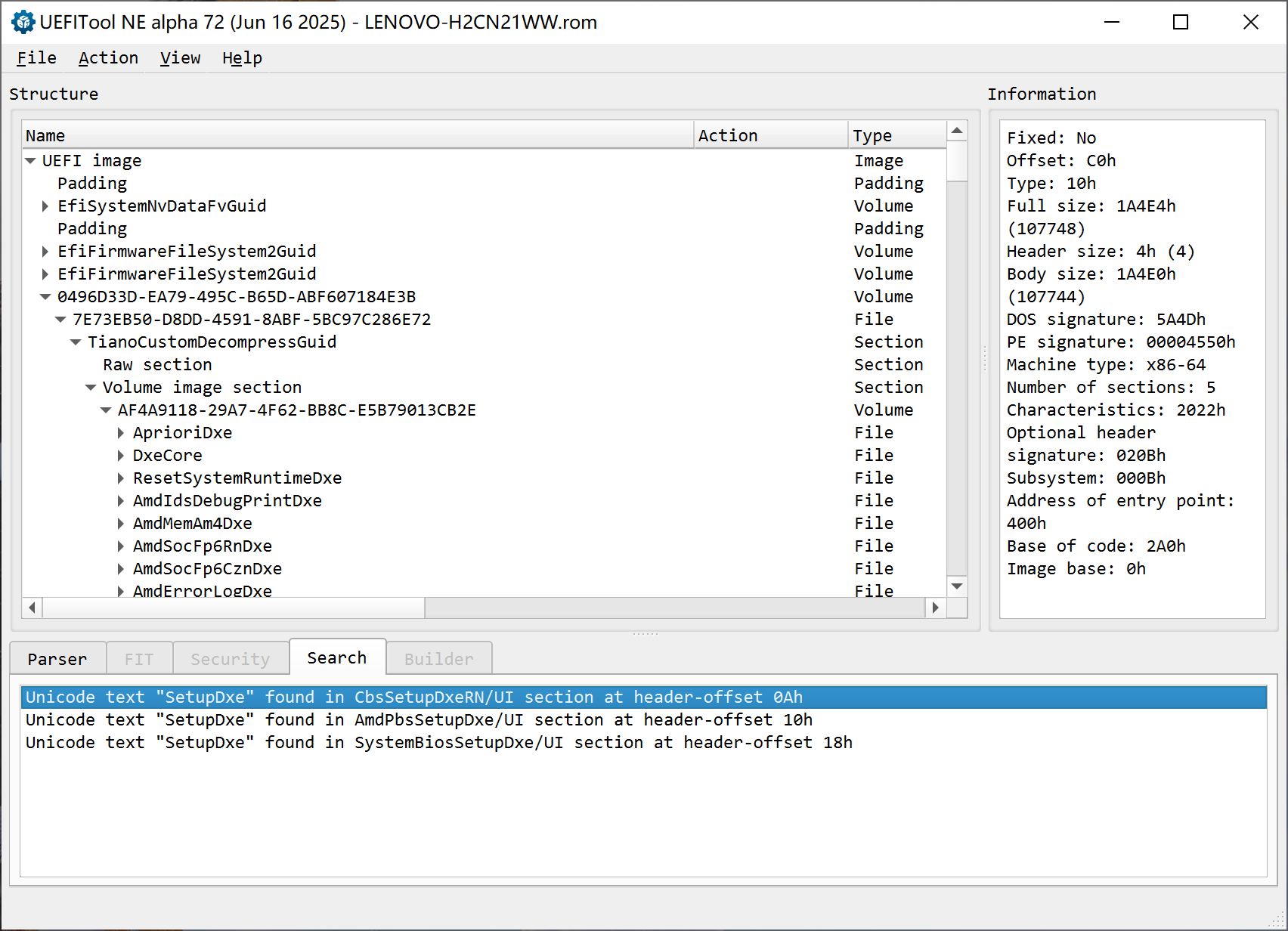Image resolution: width=1288 pixels, height=931 pixels.
Task: Expand the DxeCore file
Action: pos(121,456)
